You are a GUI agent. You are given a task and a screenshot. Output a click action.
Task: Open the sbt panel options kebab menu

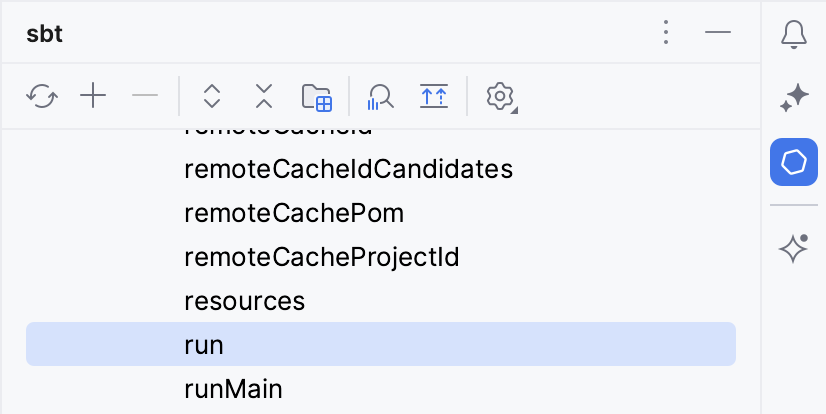666,33
